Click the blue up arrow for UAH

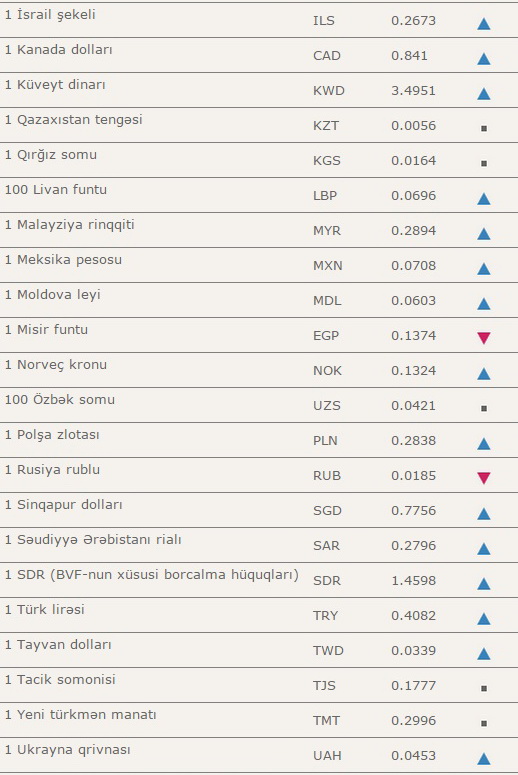[483, 759]
